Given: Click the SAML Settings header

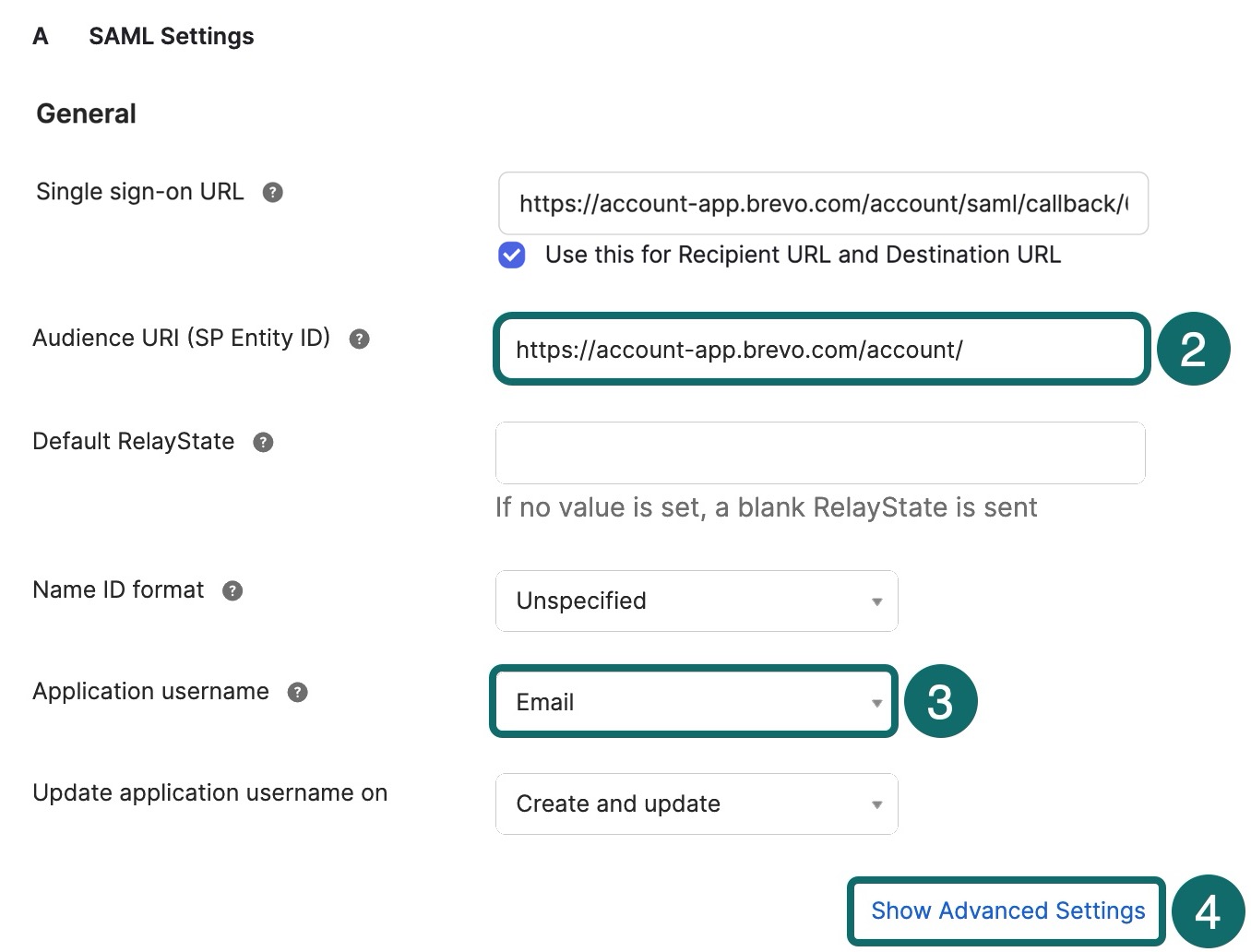Looking at the screenshot, I should (x=172, y=36).
